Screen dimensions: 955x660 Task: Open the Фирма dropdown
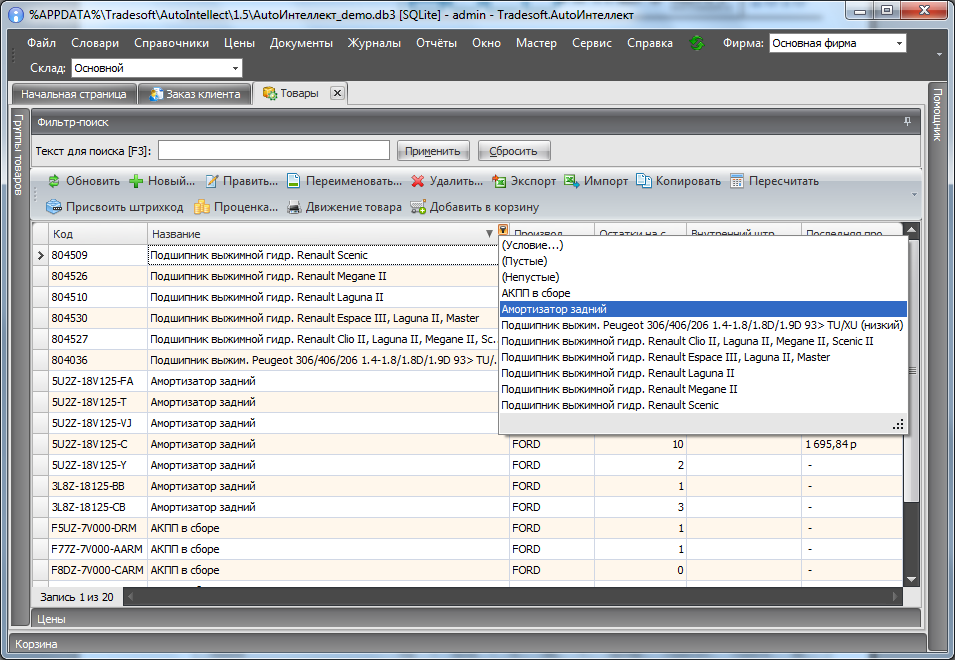[899, 44]
